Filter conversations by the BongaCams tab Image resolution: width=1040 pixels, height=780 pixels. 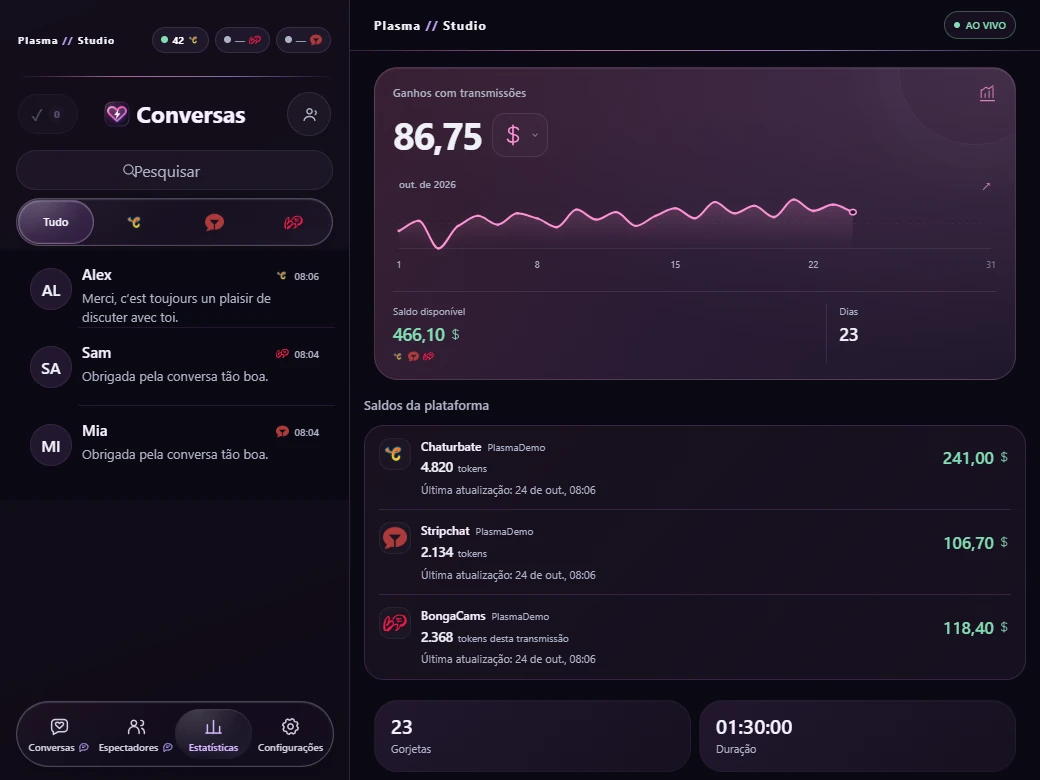pyautogui.click(x=293, y=222)
